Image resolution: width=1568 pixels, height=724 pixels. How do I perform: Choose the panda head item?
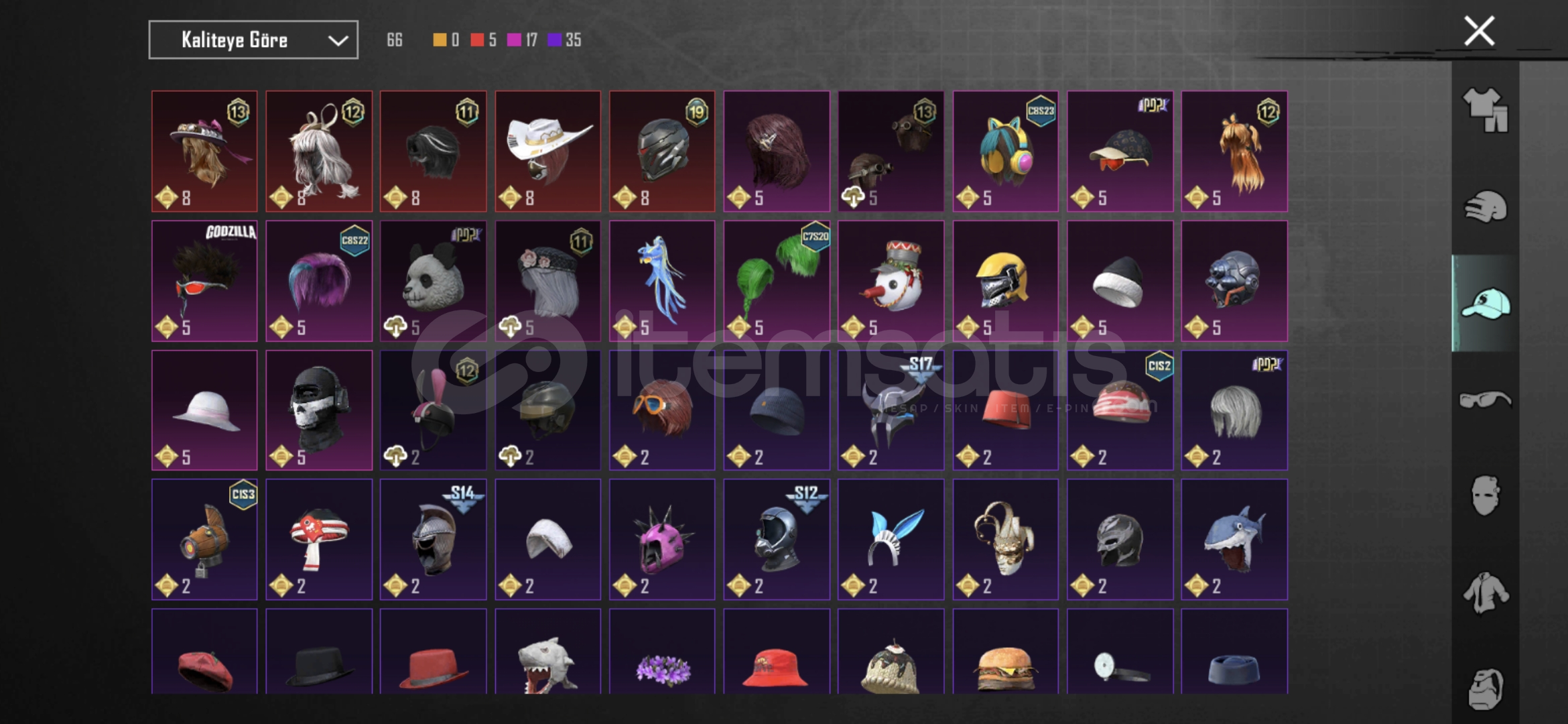click(434, 281)
